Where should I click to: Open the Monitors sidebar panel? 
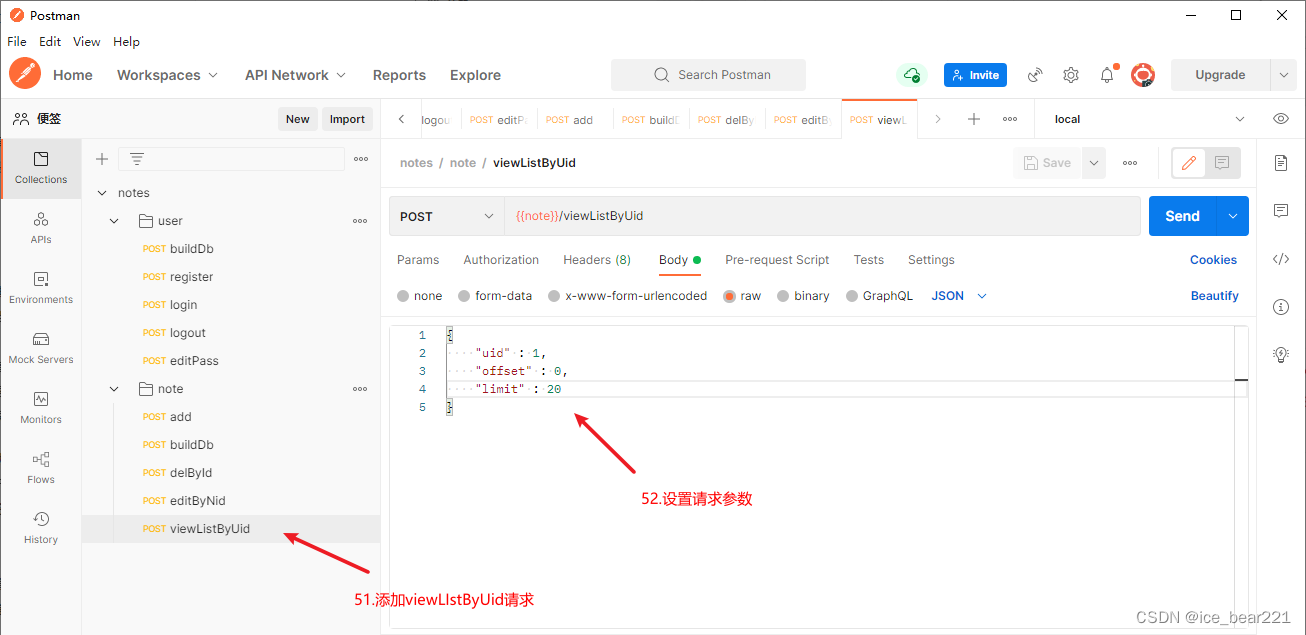pos(41,408)
